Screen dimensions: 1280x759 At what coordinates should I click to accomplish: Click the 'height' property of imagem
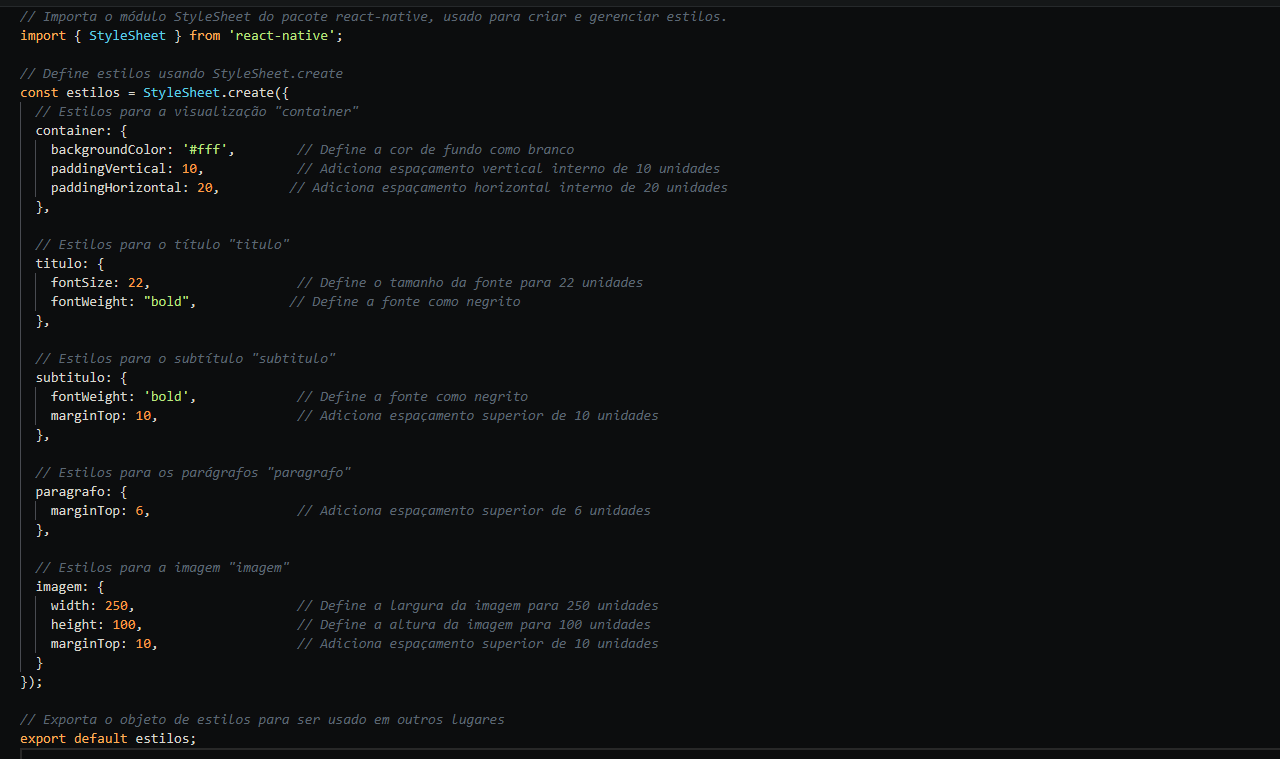coord(74,625)
